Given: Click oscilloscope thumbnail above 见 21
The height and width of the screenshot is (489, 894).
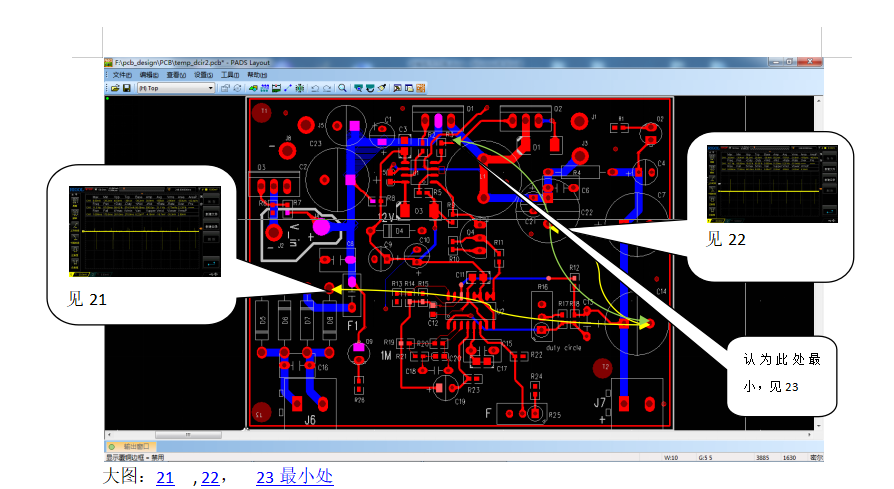Looking at the screenshot, I should [145, 231].
